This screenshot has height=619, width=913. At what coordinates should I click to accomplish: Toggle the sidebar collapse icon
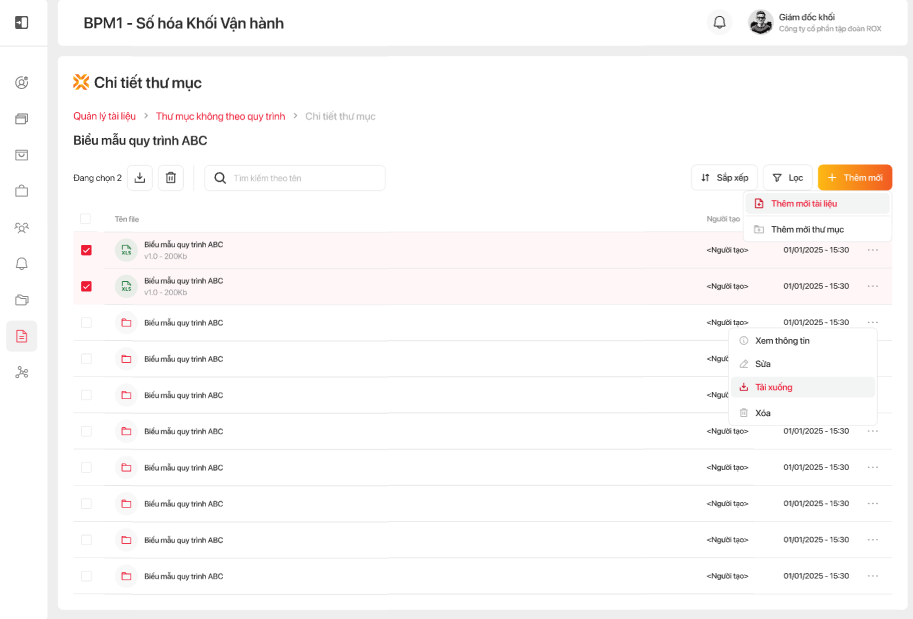pyautogui.click(x=22, y=22)
